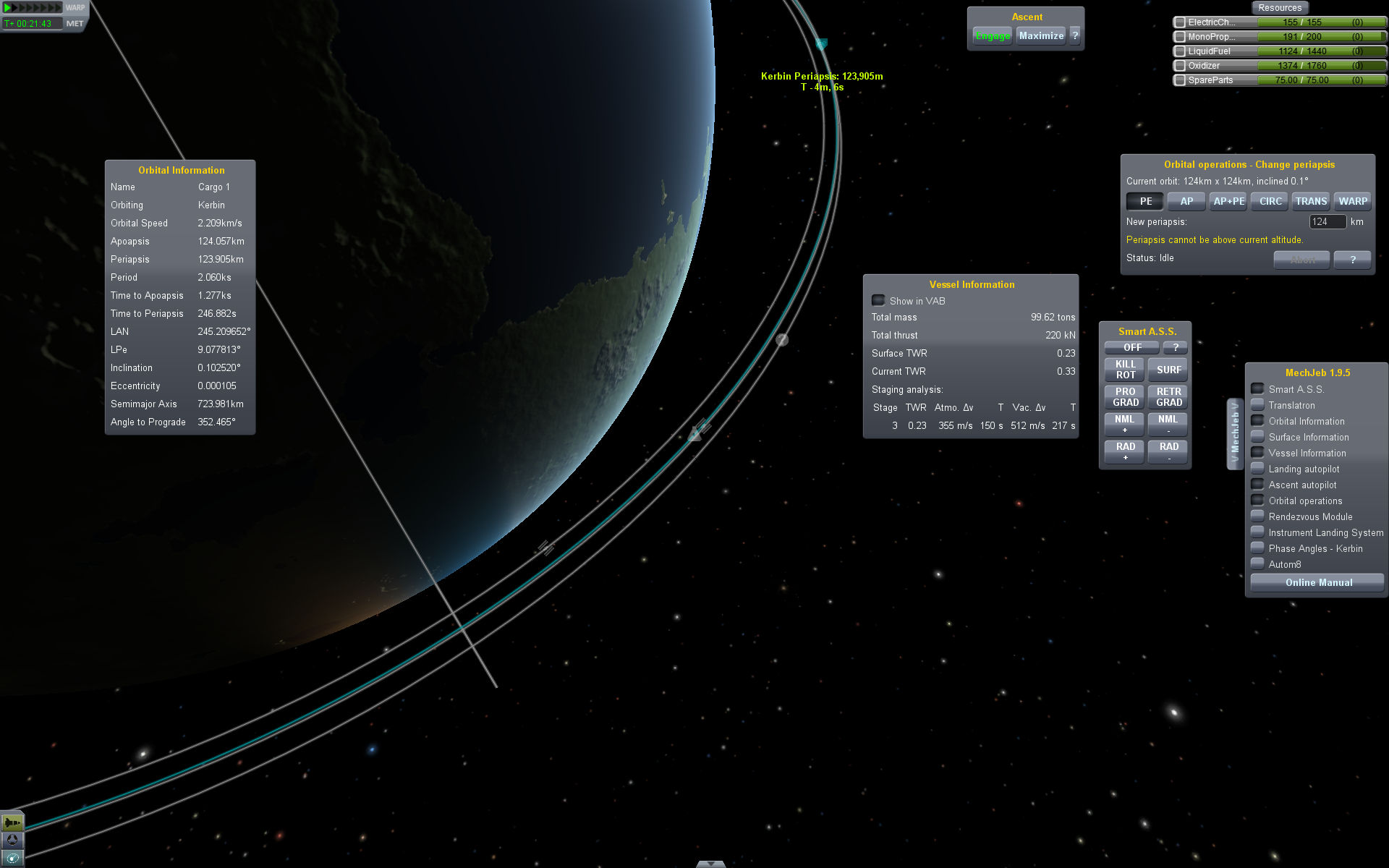This screenshot has height=868, width=1389.
Task: Open the vessel staging view icon
Action: (x=12, y=823)
